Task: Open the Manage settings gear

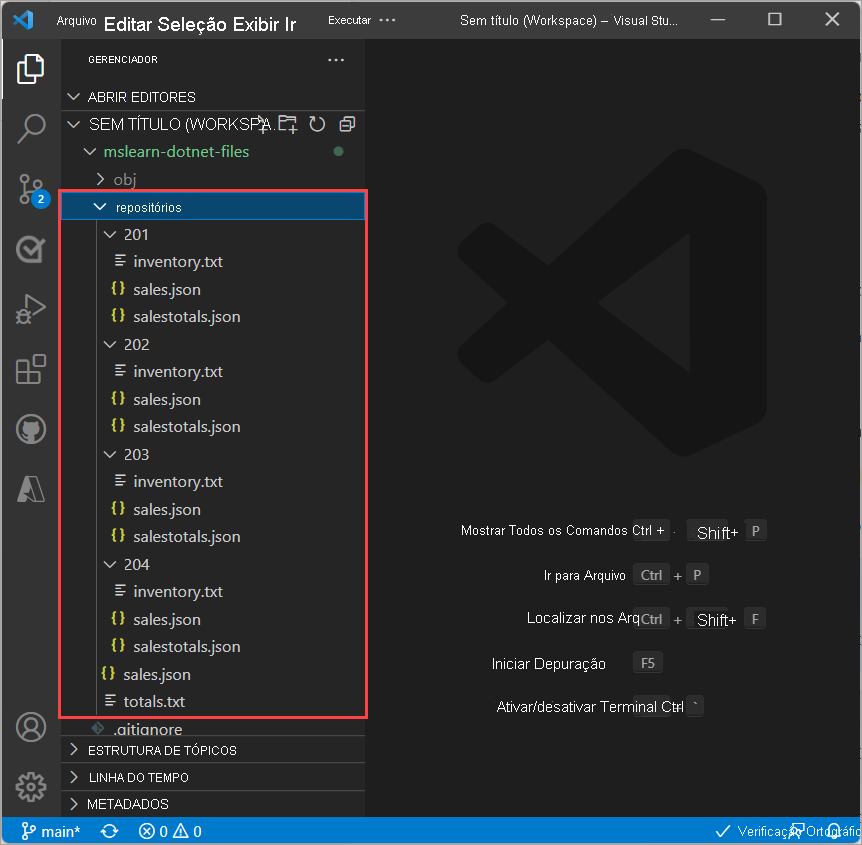Action: pos(31,786)
